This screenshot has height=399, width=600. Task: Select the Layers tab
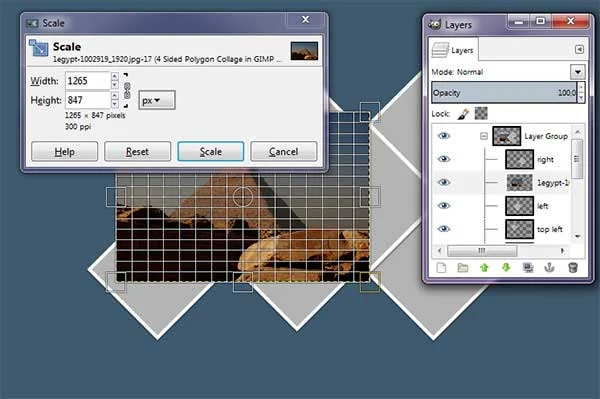pyautogui.click(x=453, y=50)
